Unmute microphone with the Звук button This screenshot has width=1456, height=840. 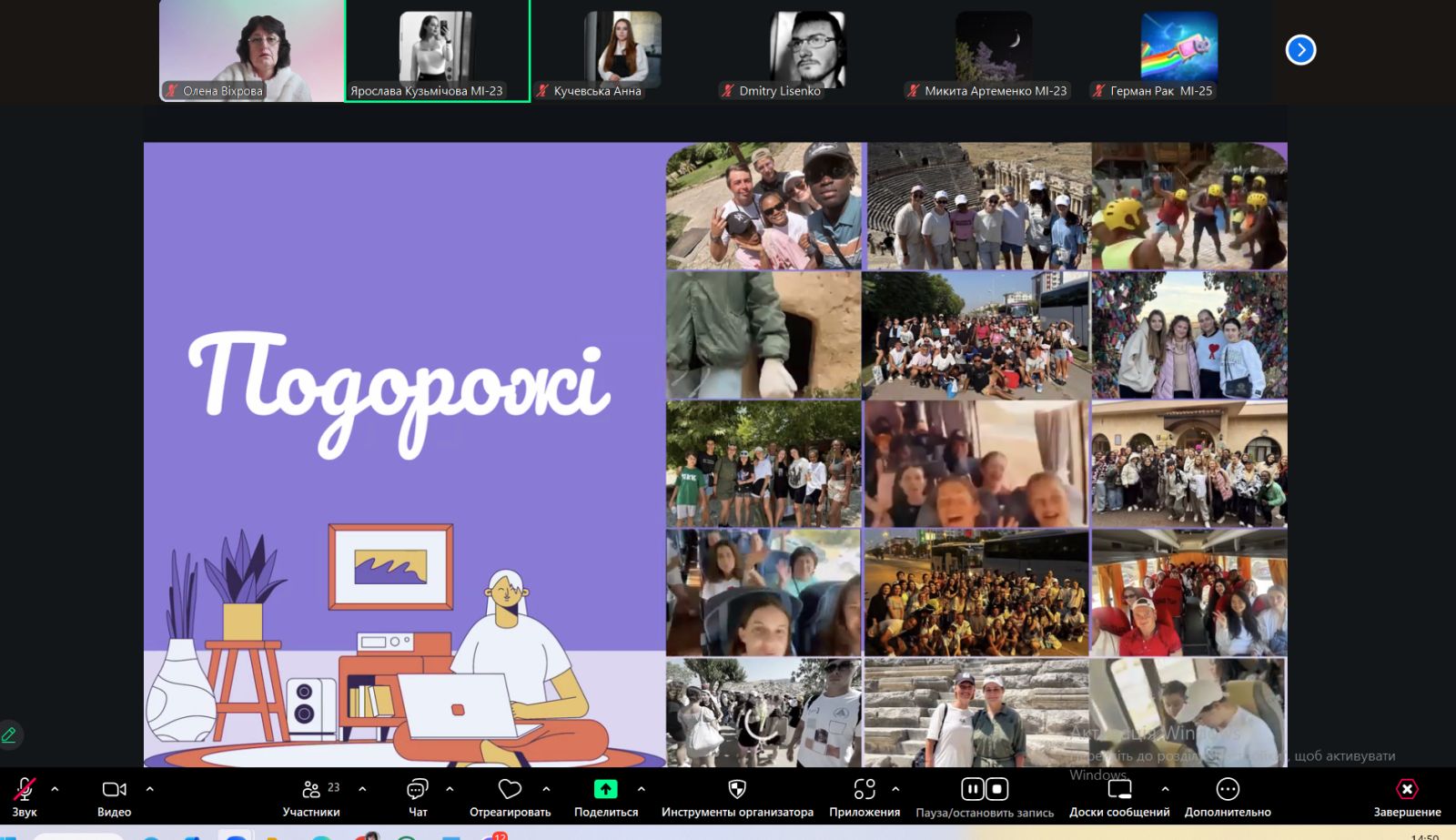[25, 789]
